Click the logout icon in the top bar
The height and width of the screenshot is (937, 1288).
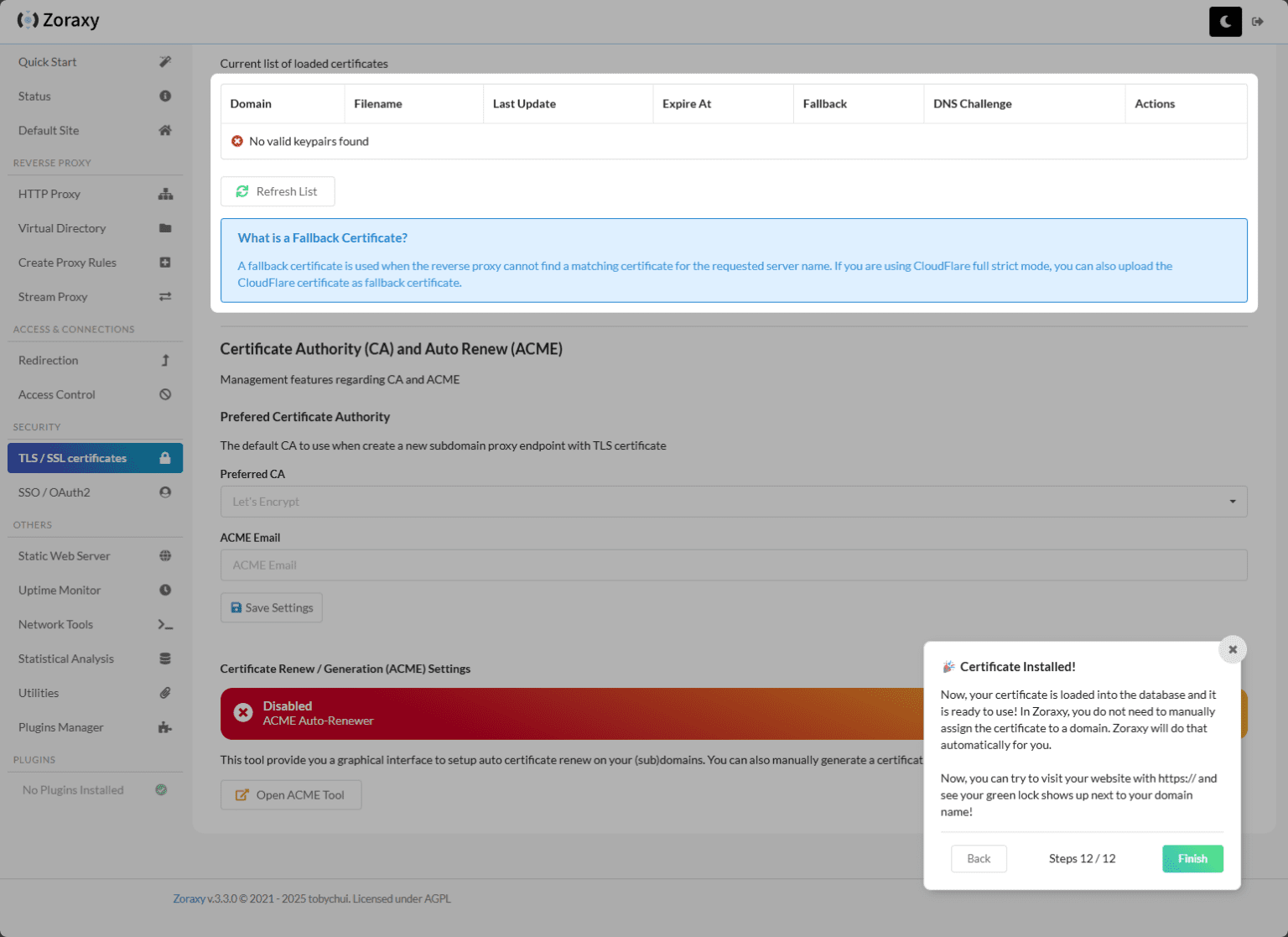[1258, 21]
